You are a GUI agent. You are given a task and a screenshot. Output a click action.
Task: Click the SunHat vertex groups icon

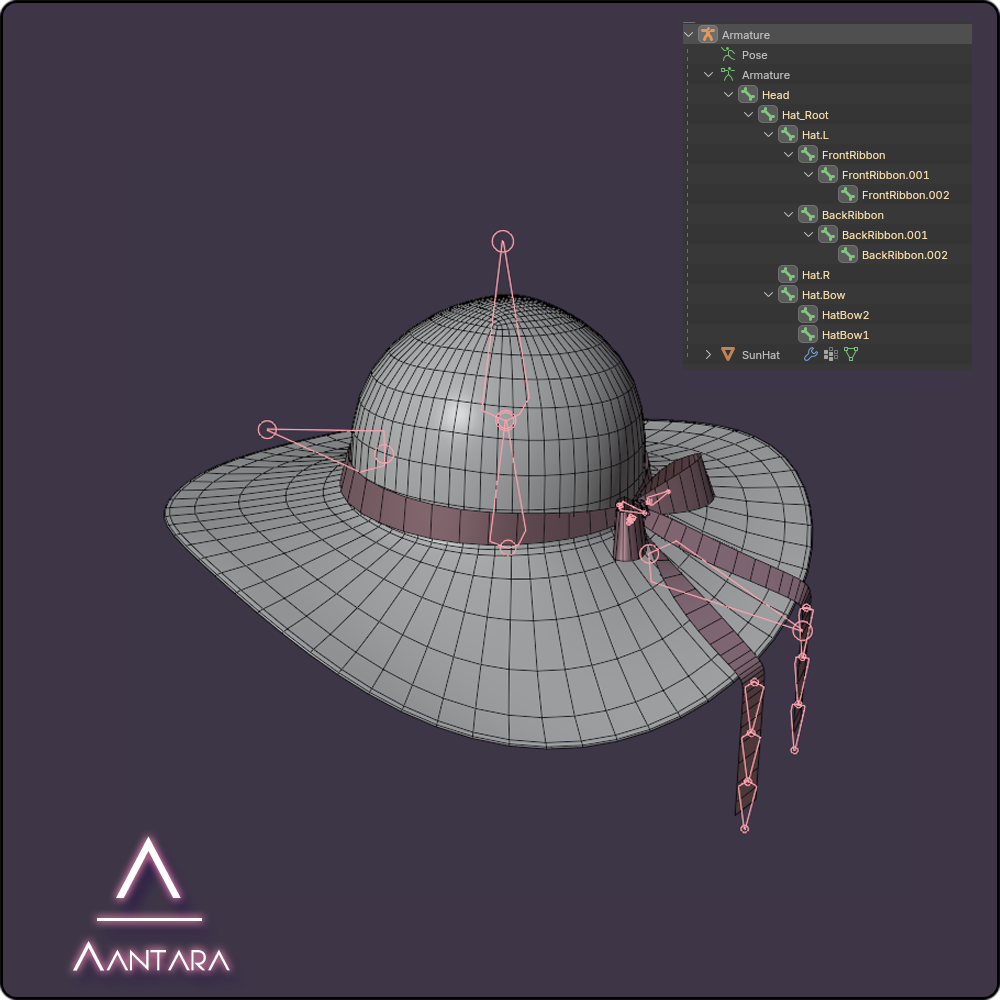point(830,355)
